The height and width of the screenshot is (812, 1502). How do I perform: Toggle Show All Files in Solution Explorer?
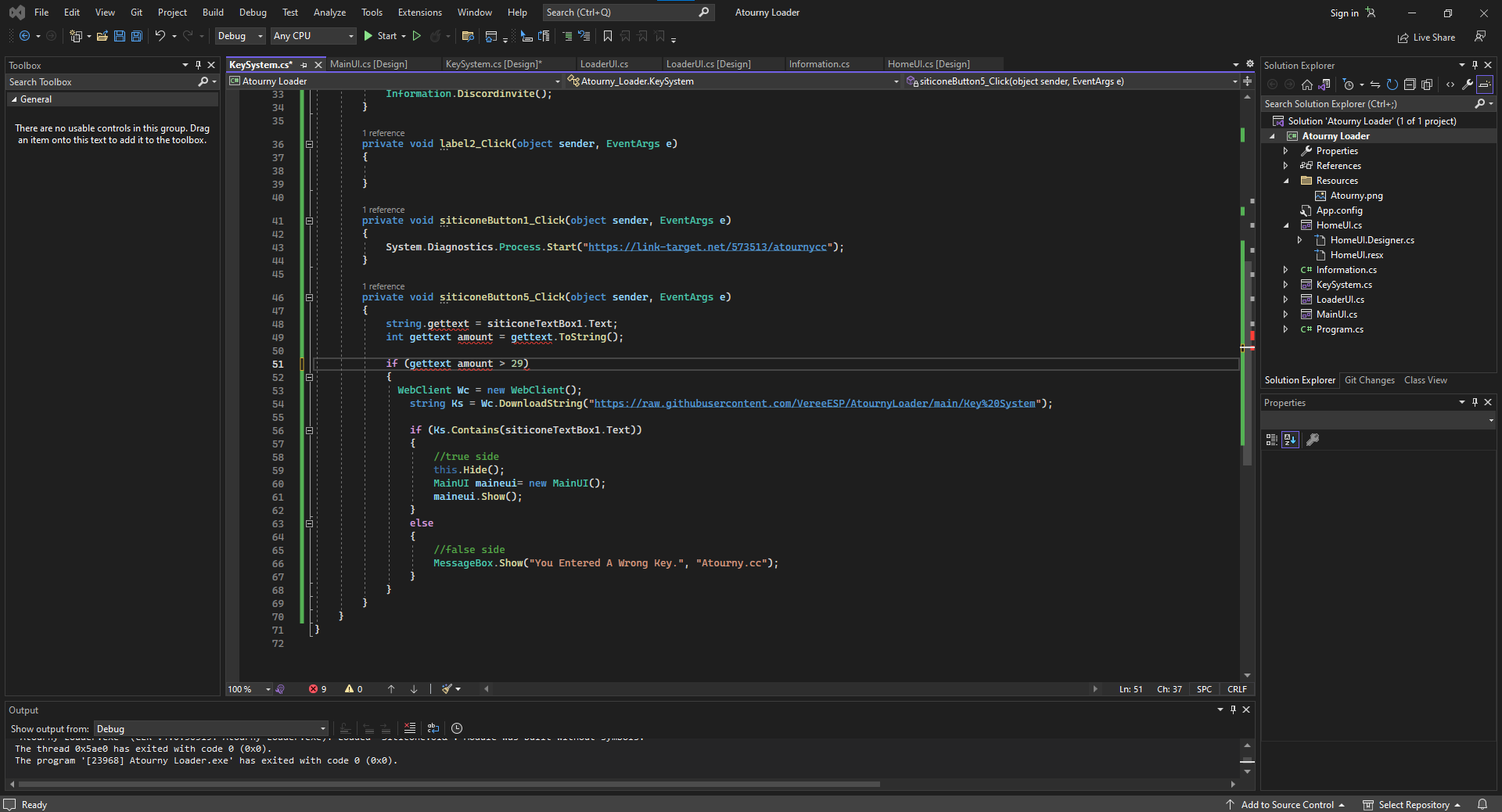point(1427,84)
